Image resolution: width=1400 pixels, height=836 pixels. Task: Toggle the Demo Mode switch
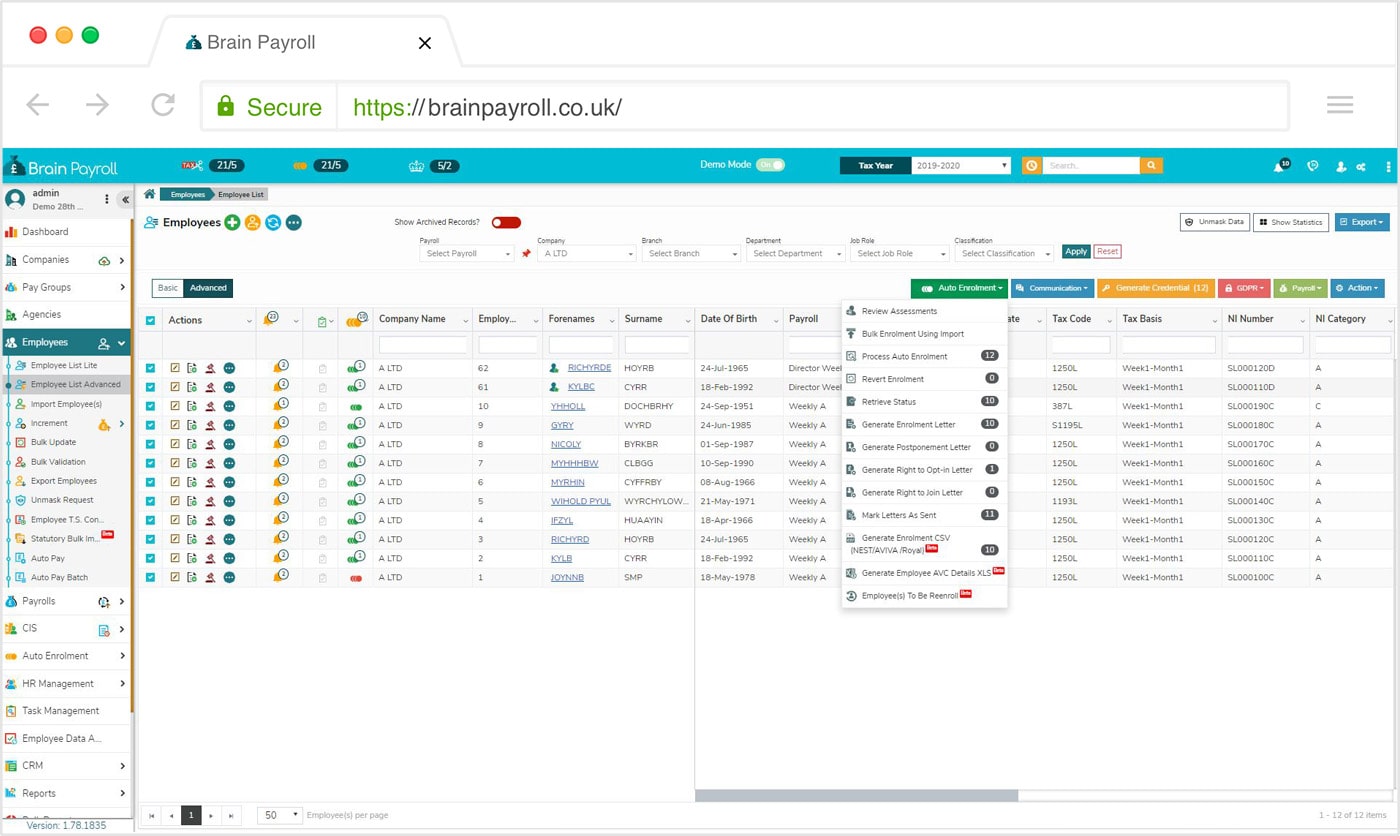[x=770, y=165]
